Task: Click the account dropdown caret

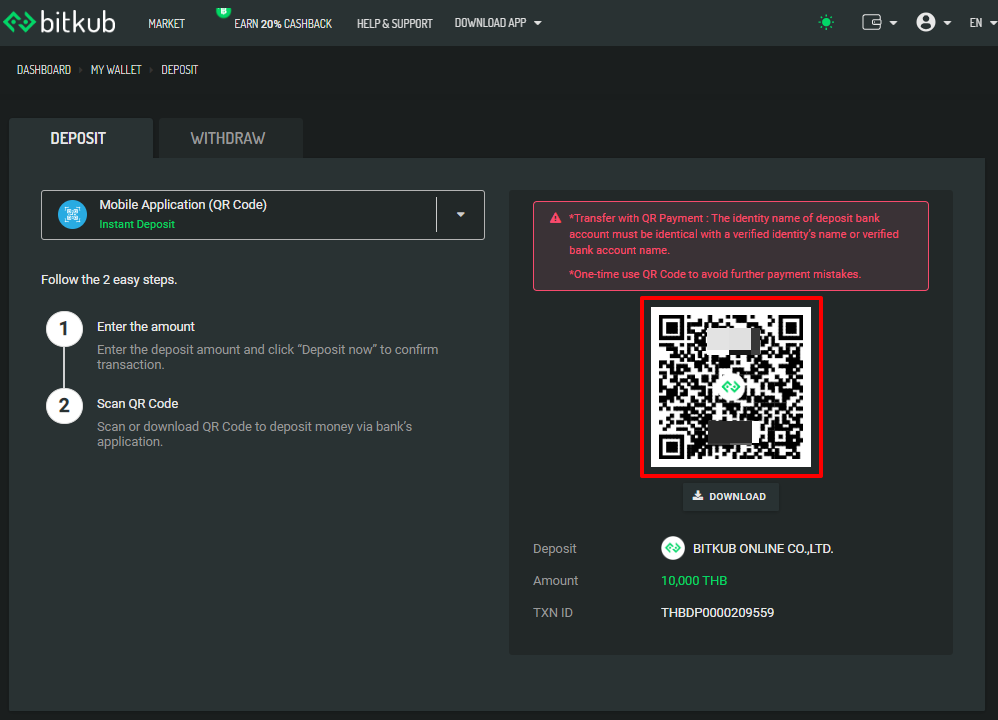Action: point(947,23)
